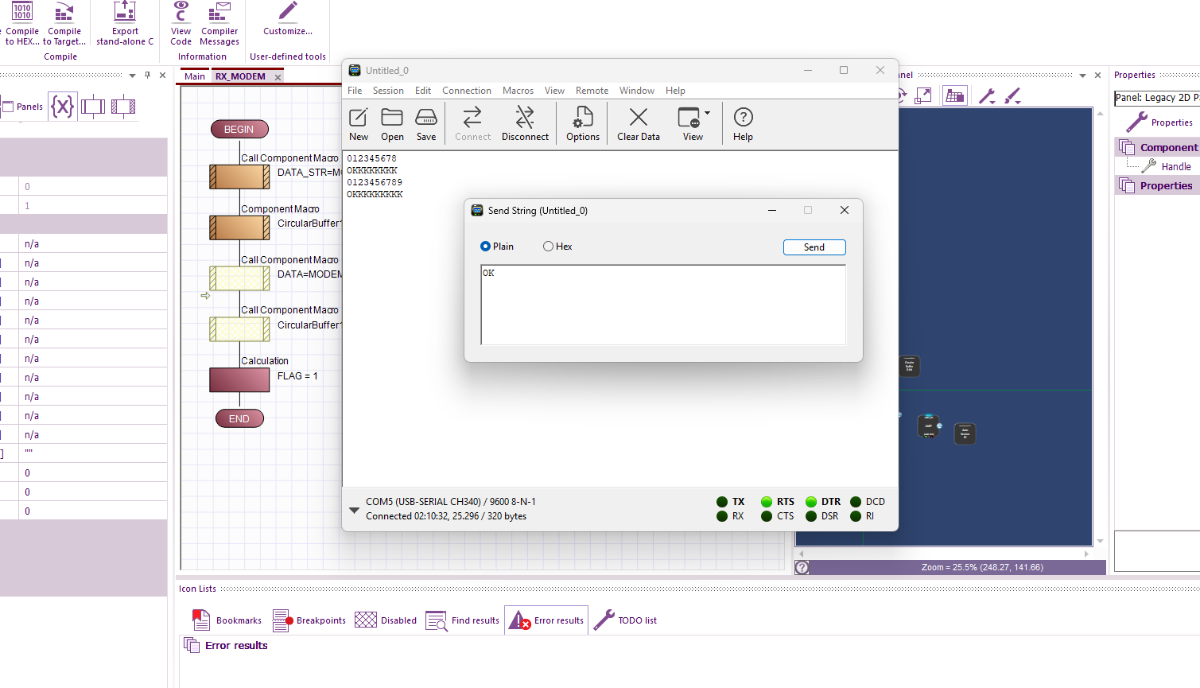The width and height of the screenshot is (1200, 688).
Task: Open the Panel title bar dropdown arrow
Action: click(x=1082, y=74)
